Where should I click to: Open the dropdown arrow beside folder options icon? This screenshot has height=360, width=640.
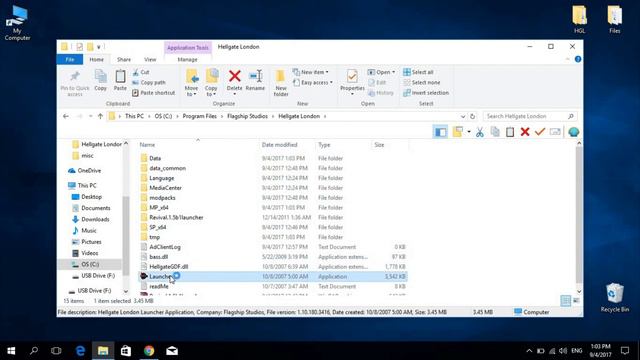point(469,132)
